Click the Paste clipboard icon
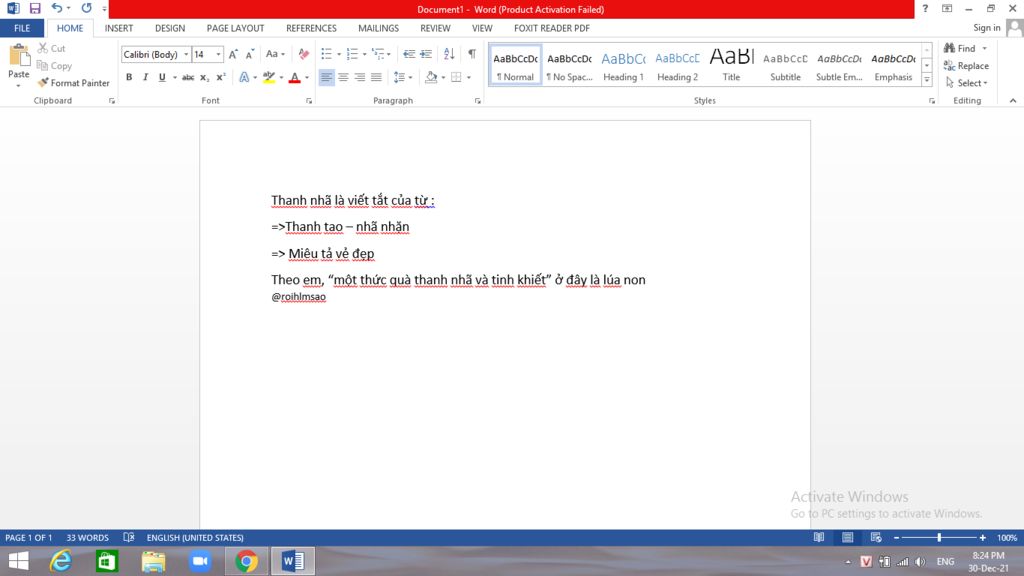 click(19, 56)
